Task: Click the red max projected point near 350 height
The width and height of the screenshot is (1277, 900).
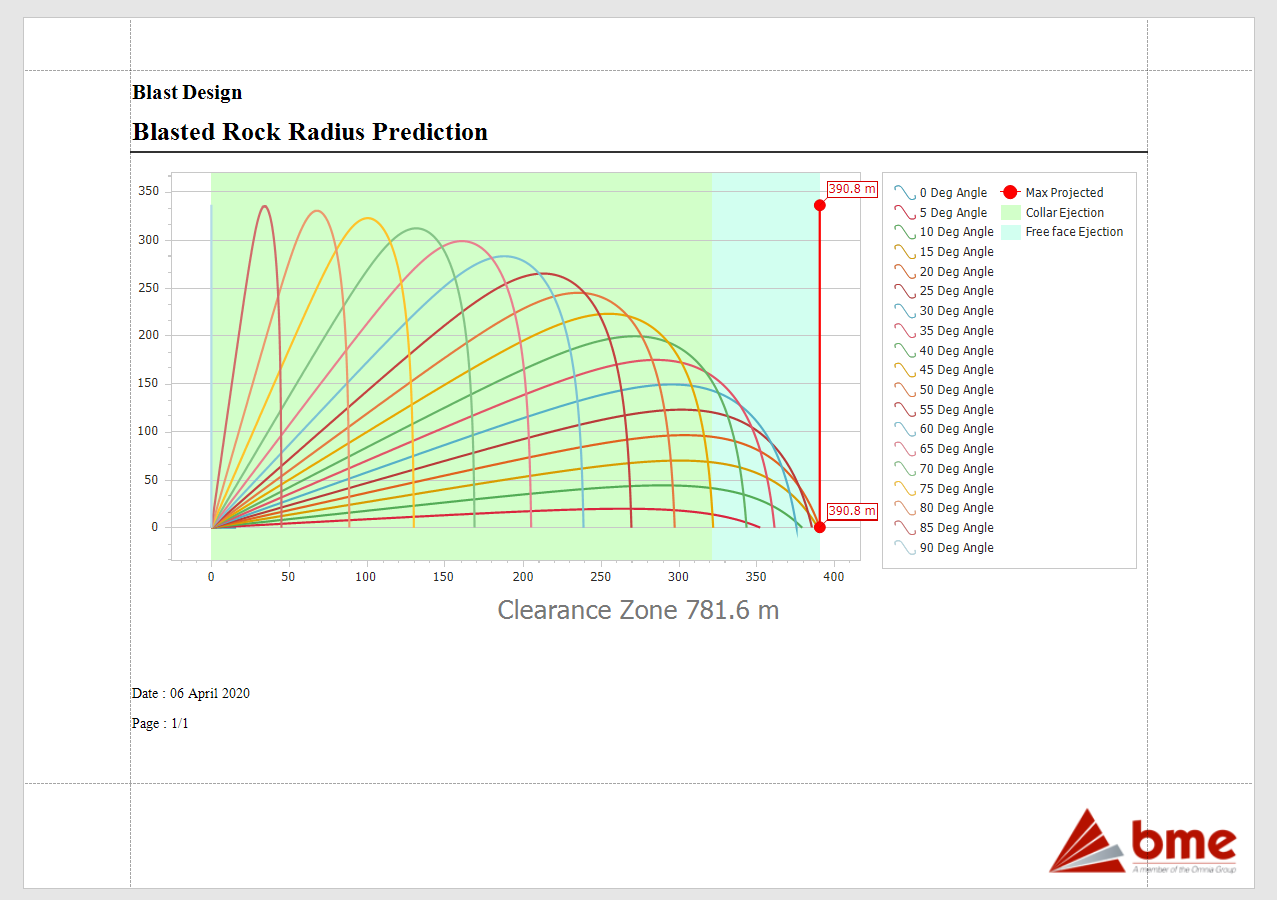Action: point(819,205)
